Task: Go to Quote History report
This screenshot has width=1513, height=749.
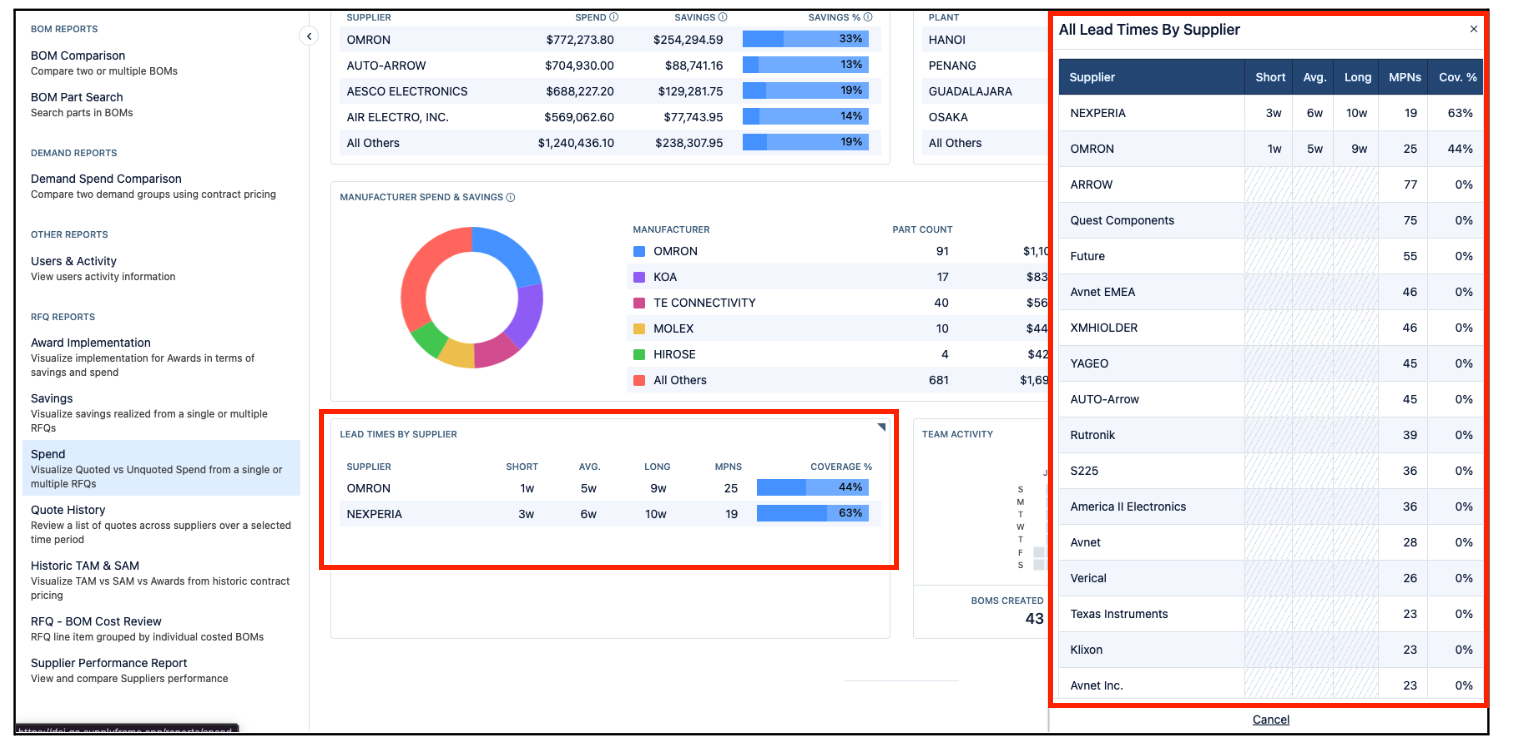Action: coord(68,510)
